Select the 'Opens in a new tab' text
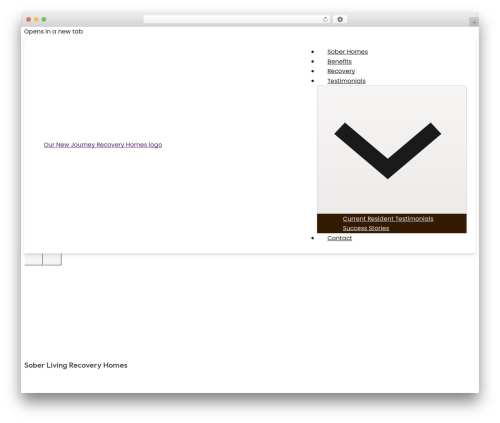 coord(53,31)
